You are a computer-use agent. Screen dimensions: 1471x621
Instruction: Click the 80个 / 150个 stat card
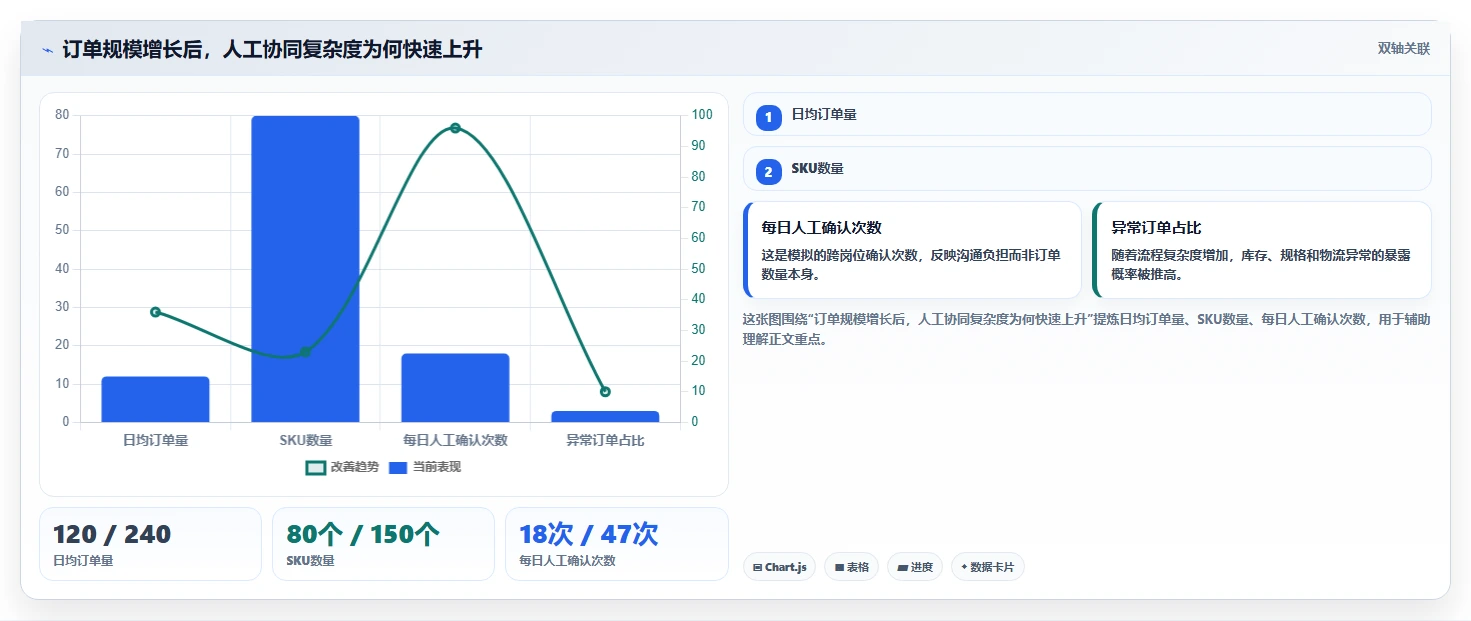pyautogui.click(x=383, y=544)
